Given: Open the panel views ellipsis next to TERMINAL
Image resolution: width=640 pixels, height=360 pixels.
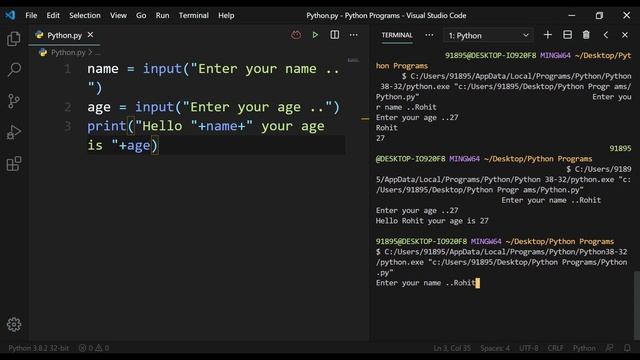Looking at the screenshot, I should coord(429,35).
